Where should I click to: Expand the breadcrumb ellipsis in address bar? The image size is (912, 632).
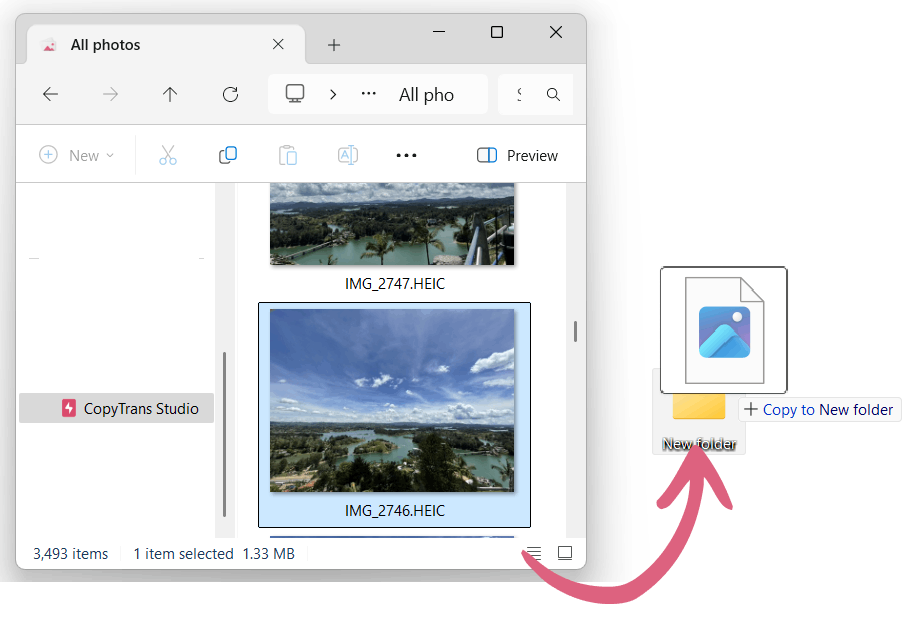[368, 93]
